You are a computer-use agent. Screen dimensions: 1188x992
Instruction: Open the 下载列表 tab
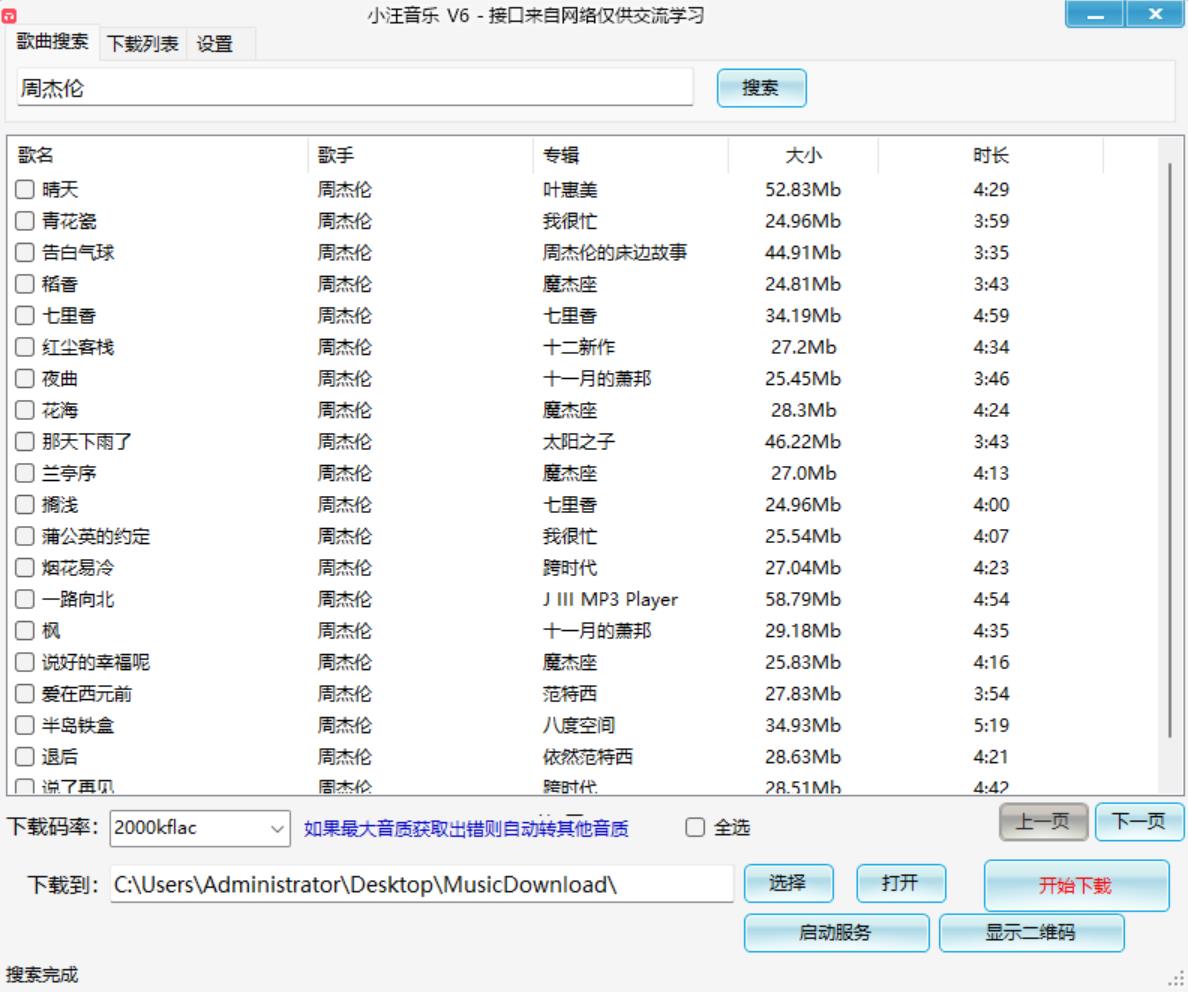pyautogui.click(x=142, y=44)
